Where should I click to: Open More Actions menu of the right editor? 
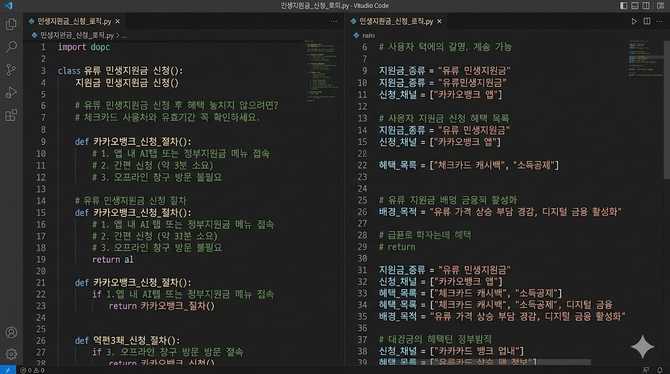661,21
